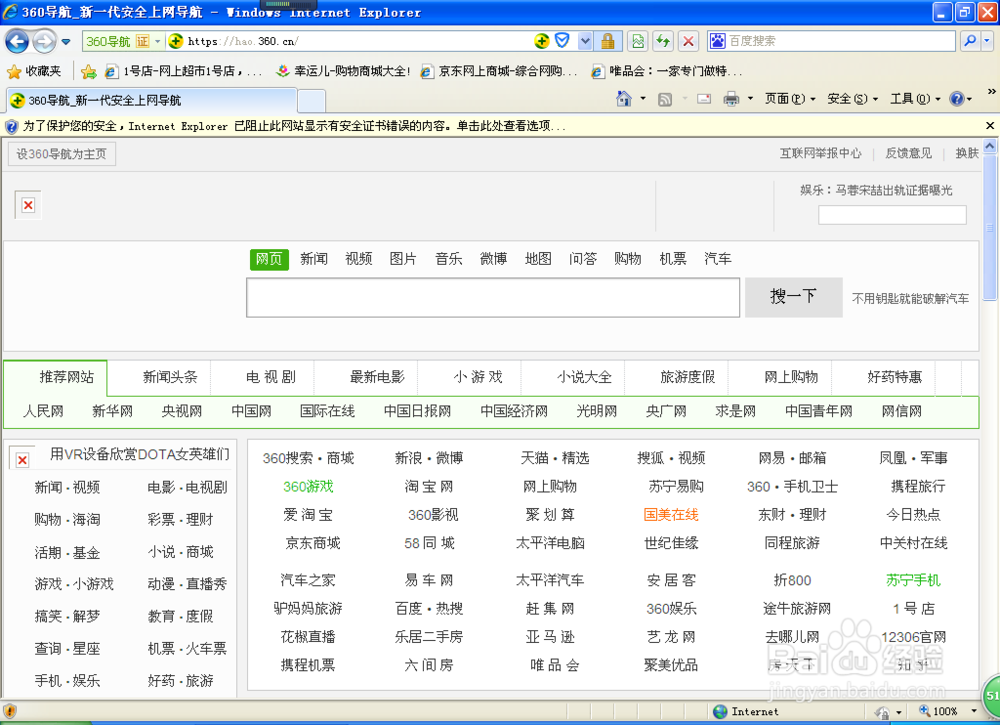The image size is (1000, 725).
Task: Open the 1号店 favorites bar bookmark
Action: coord(184,71)
